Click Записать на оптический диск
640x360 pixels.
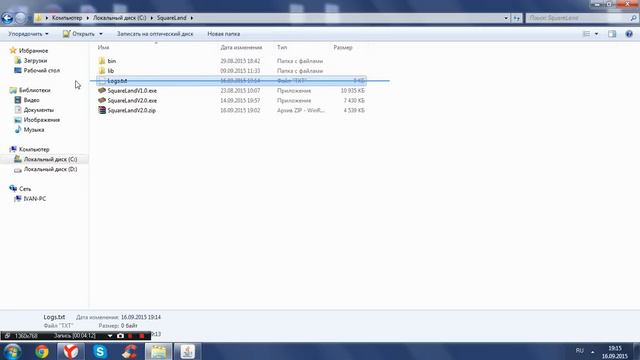155,34
